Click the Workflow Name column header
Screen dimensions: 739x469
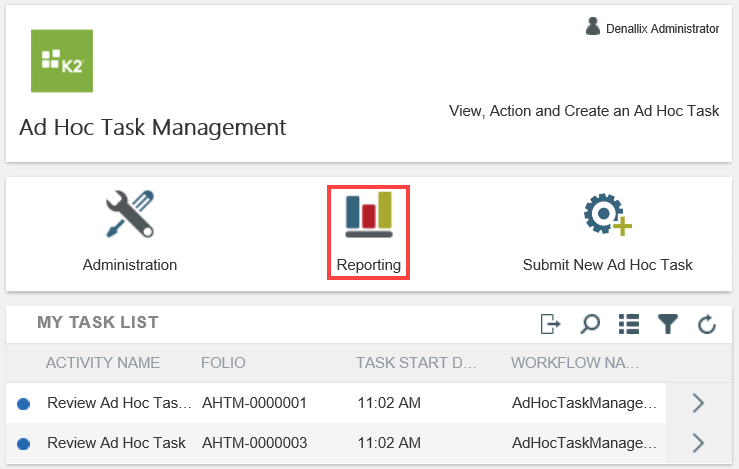[580, 362]
